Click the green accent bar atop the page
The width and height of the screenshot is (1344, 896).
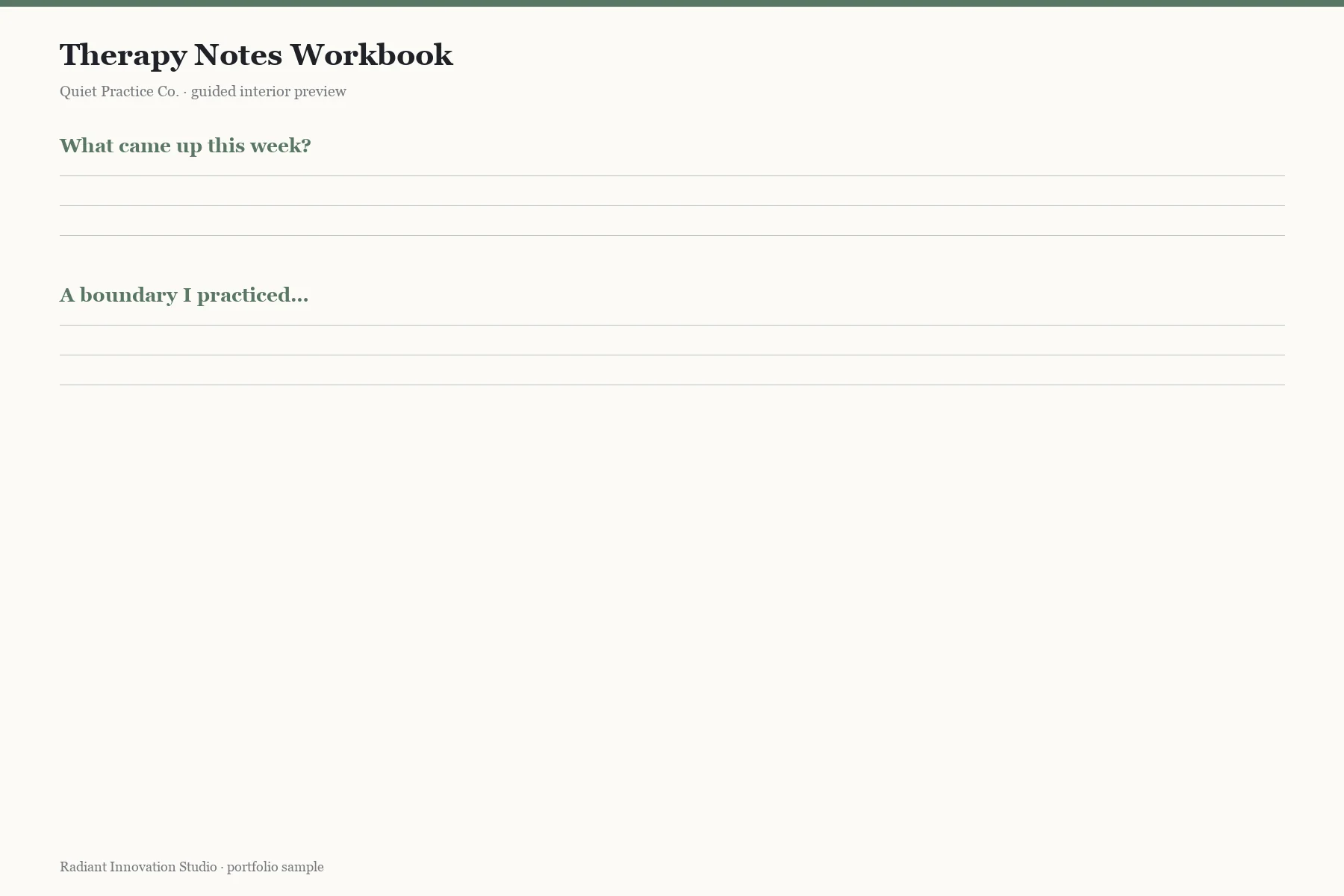pos(672,3)
